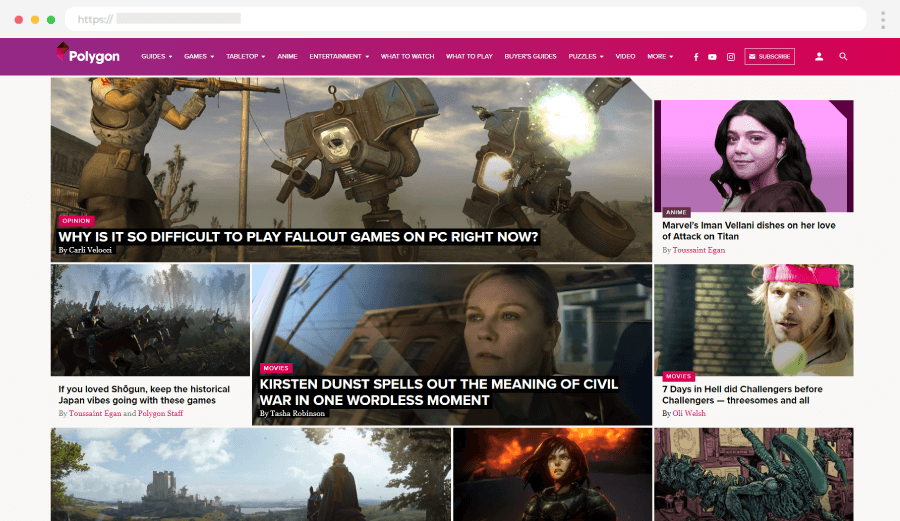Open site search magnifier icon
This screenshot has height=521, width=900.
point(843,56)
